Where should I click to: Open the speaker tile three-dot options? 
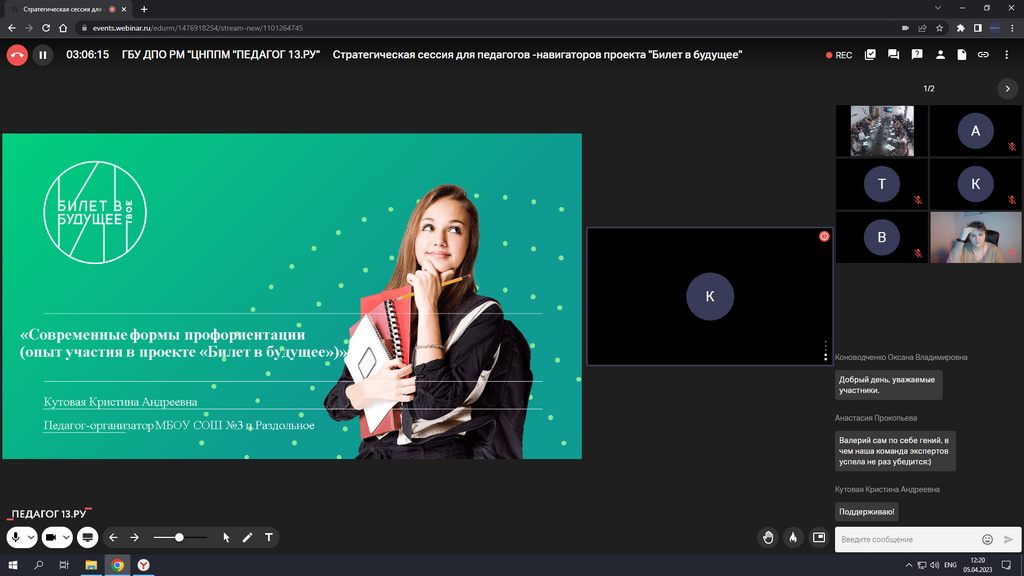point(825,351)
